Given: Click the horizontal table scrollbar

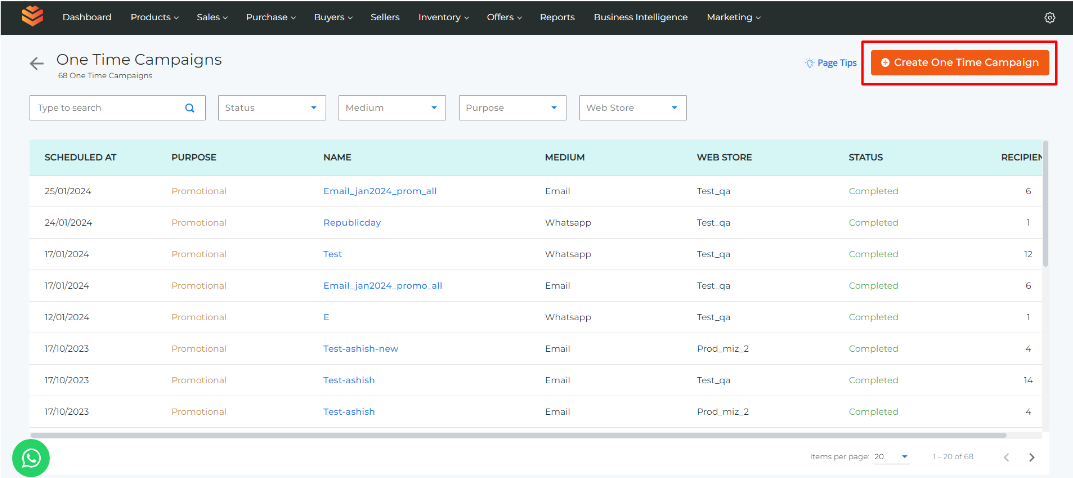Looking at the screenshot, I should [x=518, y=435].
